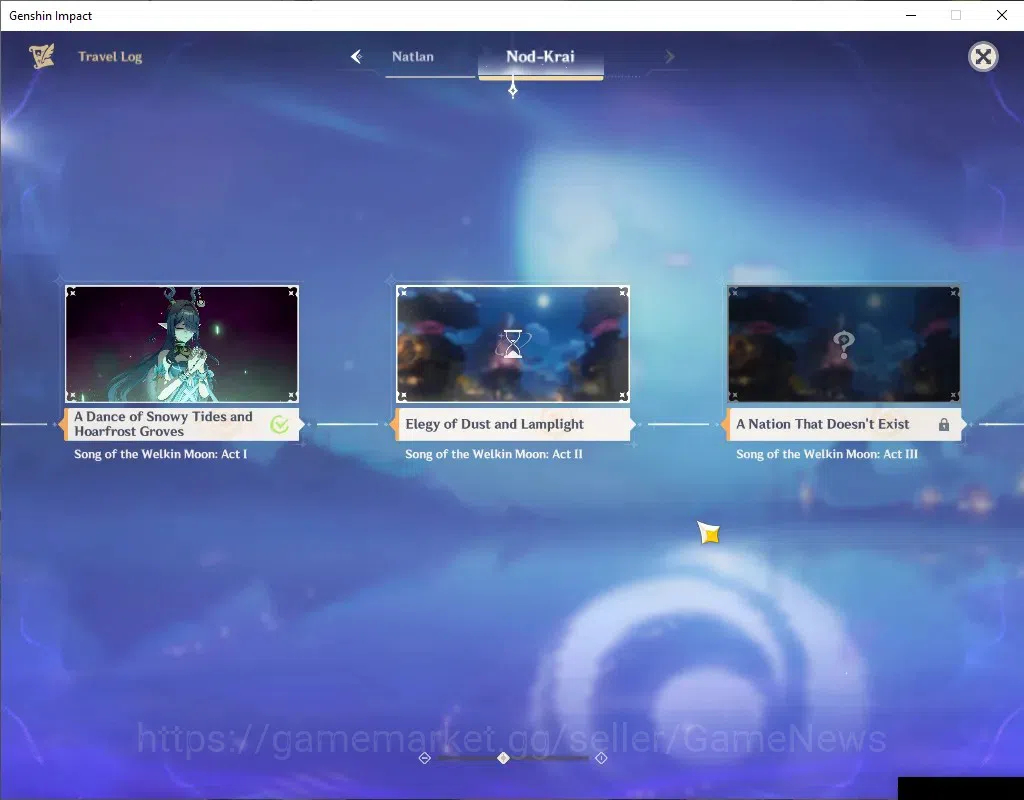The image size is (1024, 800).
Task: Click the Travel Log heading text
Action: 110,57
